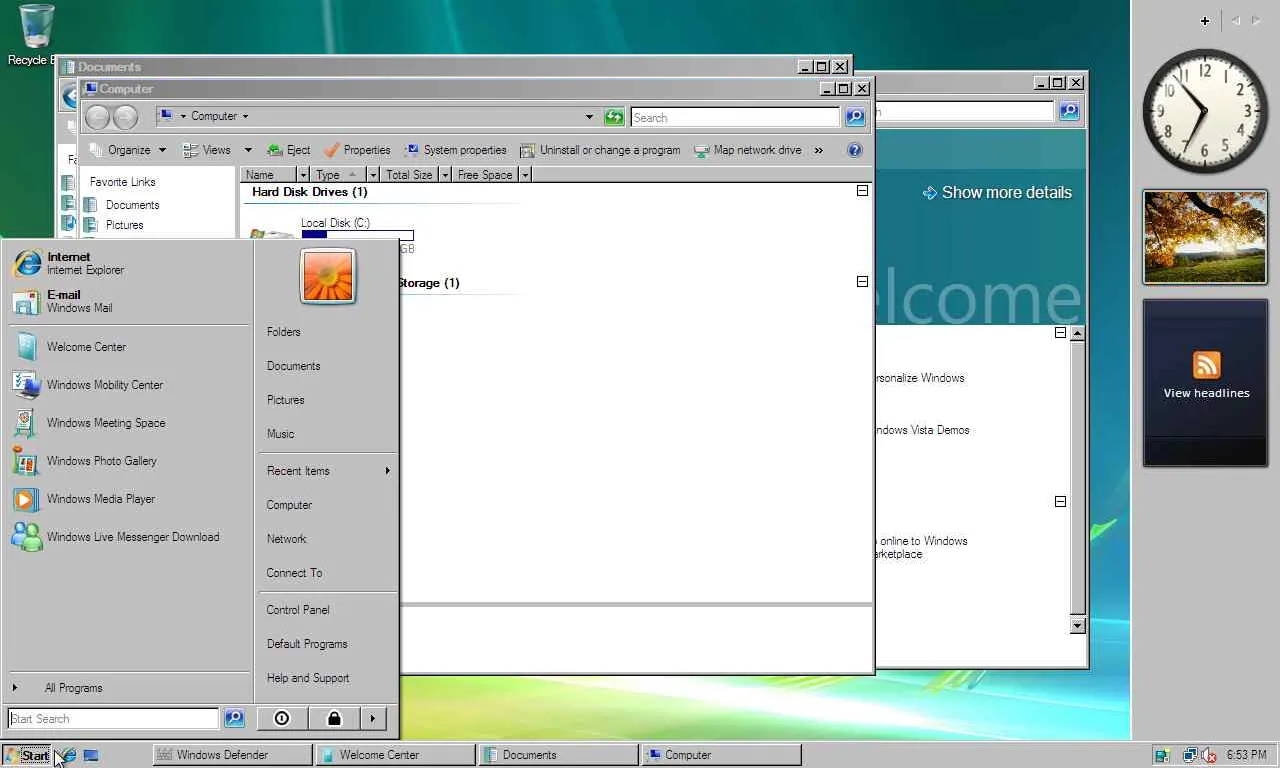Lock the computer with the padlock button
Screen dimensions: 1280x768
(x=334, y=718)
